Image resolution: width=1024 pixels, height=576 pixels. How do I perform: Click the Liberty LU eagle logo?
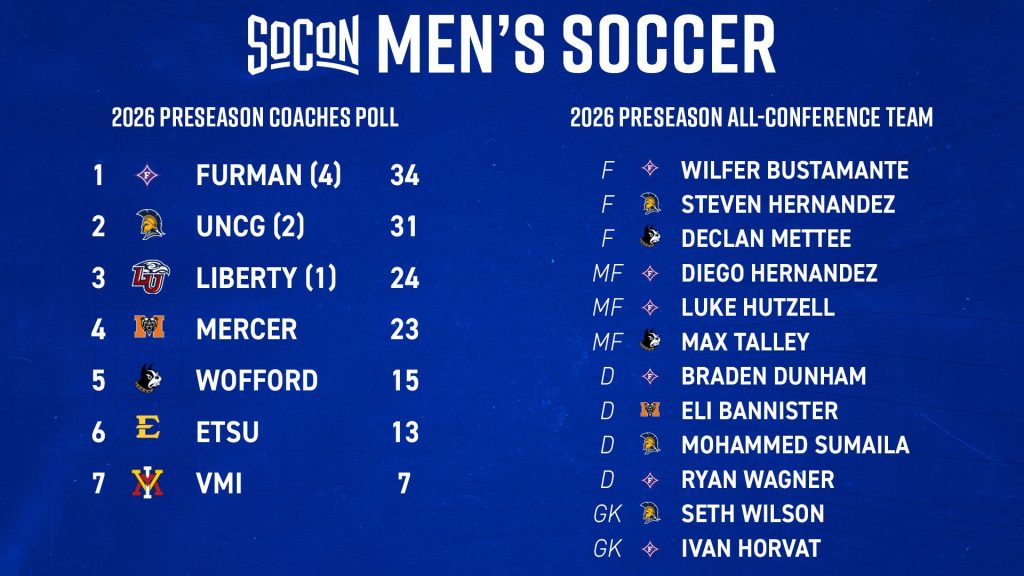click(150, 276)
